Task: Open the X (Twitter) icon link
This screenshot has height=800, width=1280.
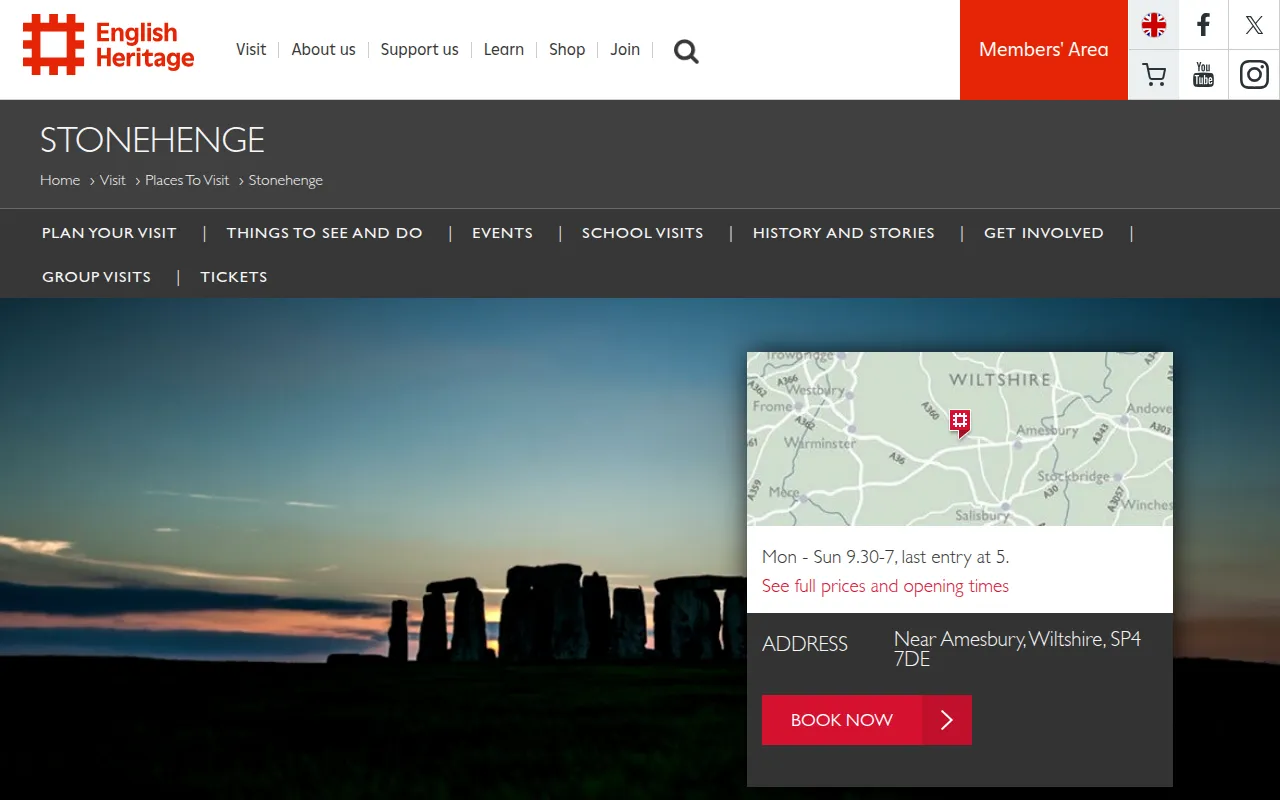Action: click(1254, 25)
